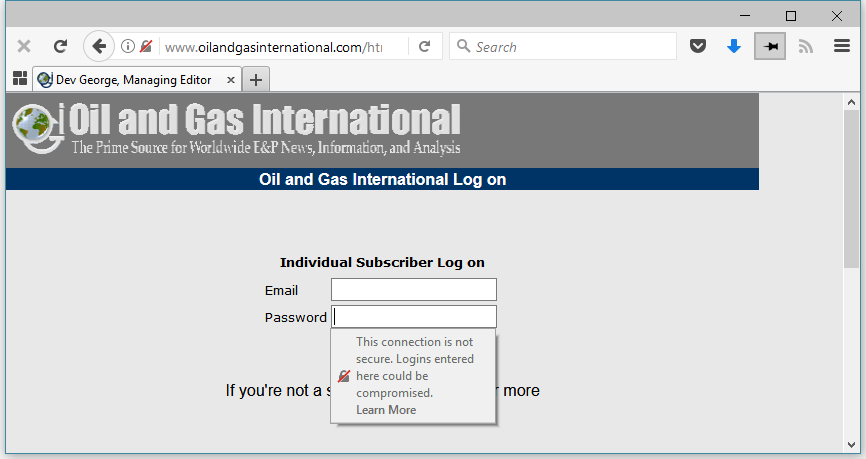866x459 pixels.
Task: Click the crossed-lock icon in warning popup
Action: tap(344, 376)
